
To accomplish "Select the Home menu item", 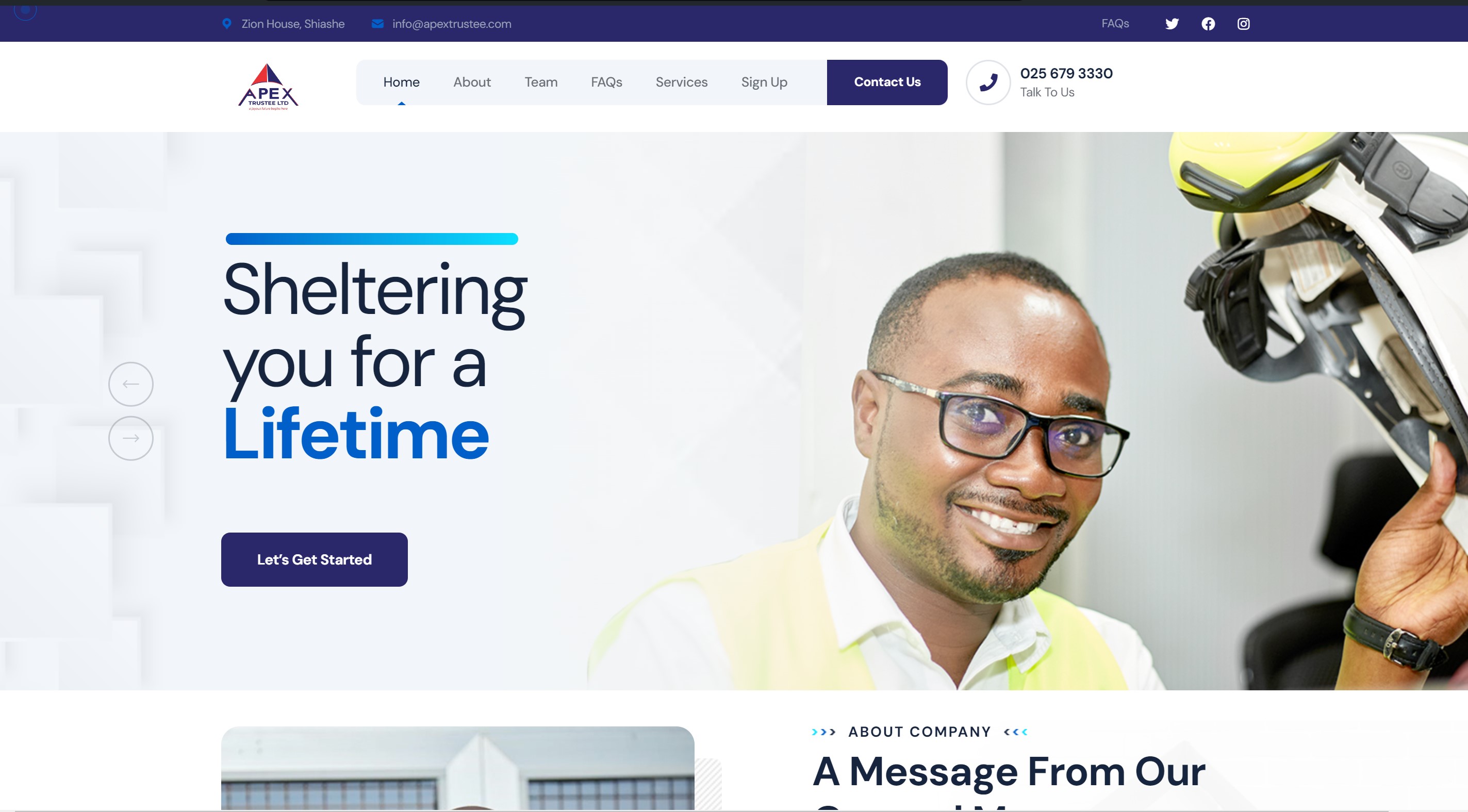I will tap(401, 82).
